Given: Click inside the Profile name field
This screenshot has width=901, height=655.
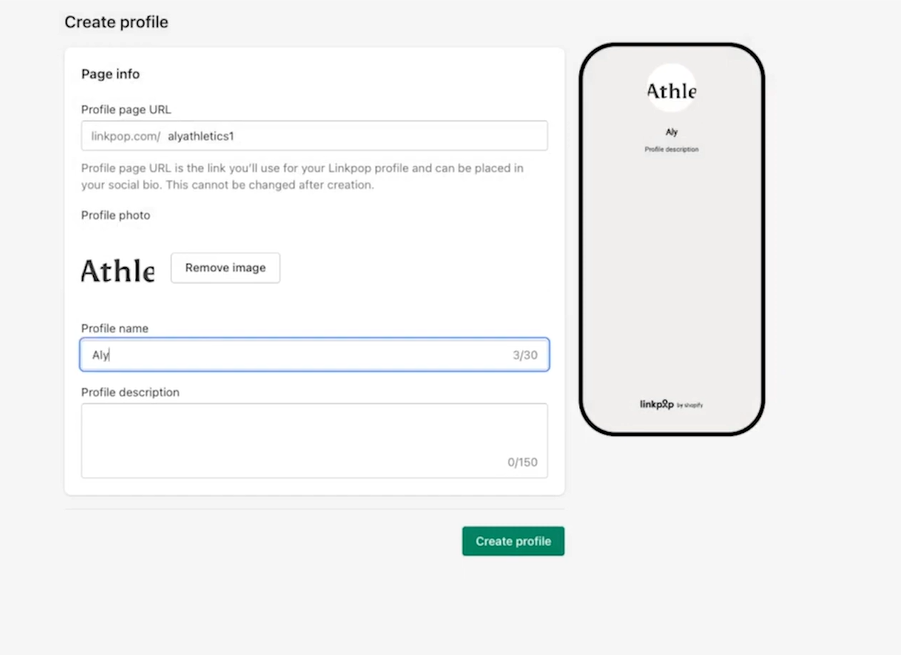Looking at the screenshot, I should tap(300, 354).
